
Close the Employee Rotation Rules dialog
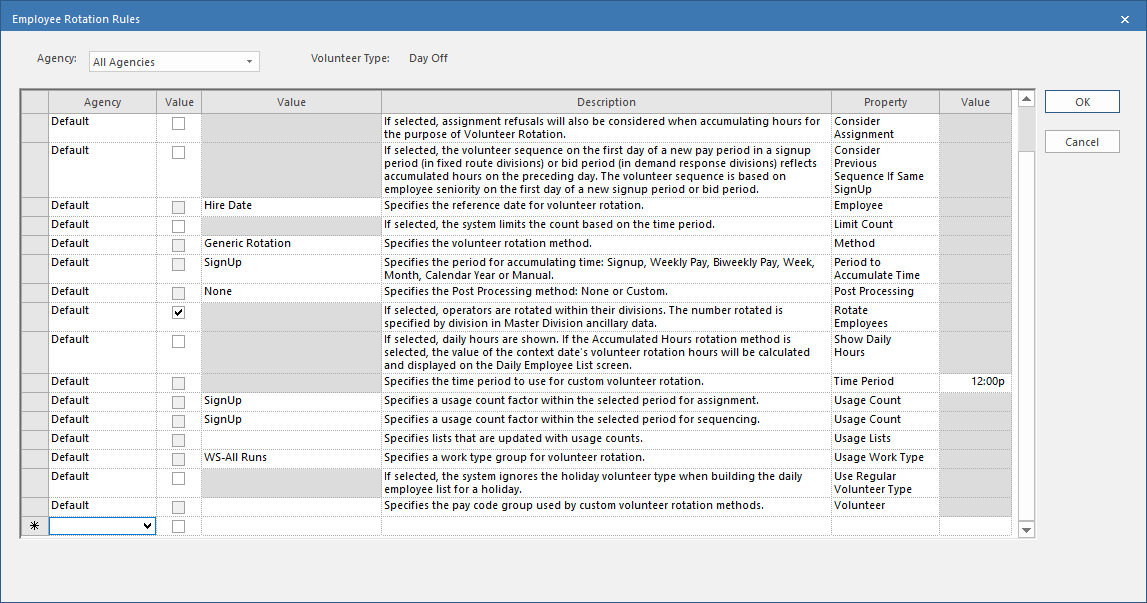pyautogui.click(x=1125, y=19)
